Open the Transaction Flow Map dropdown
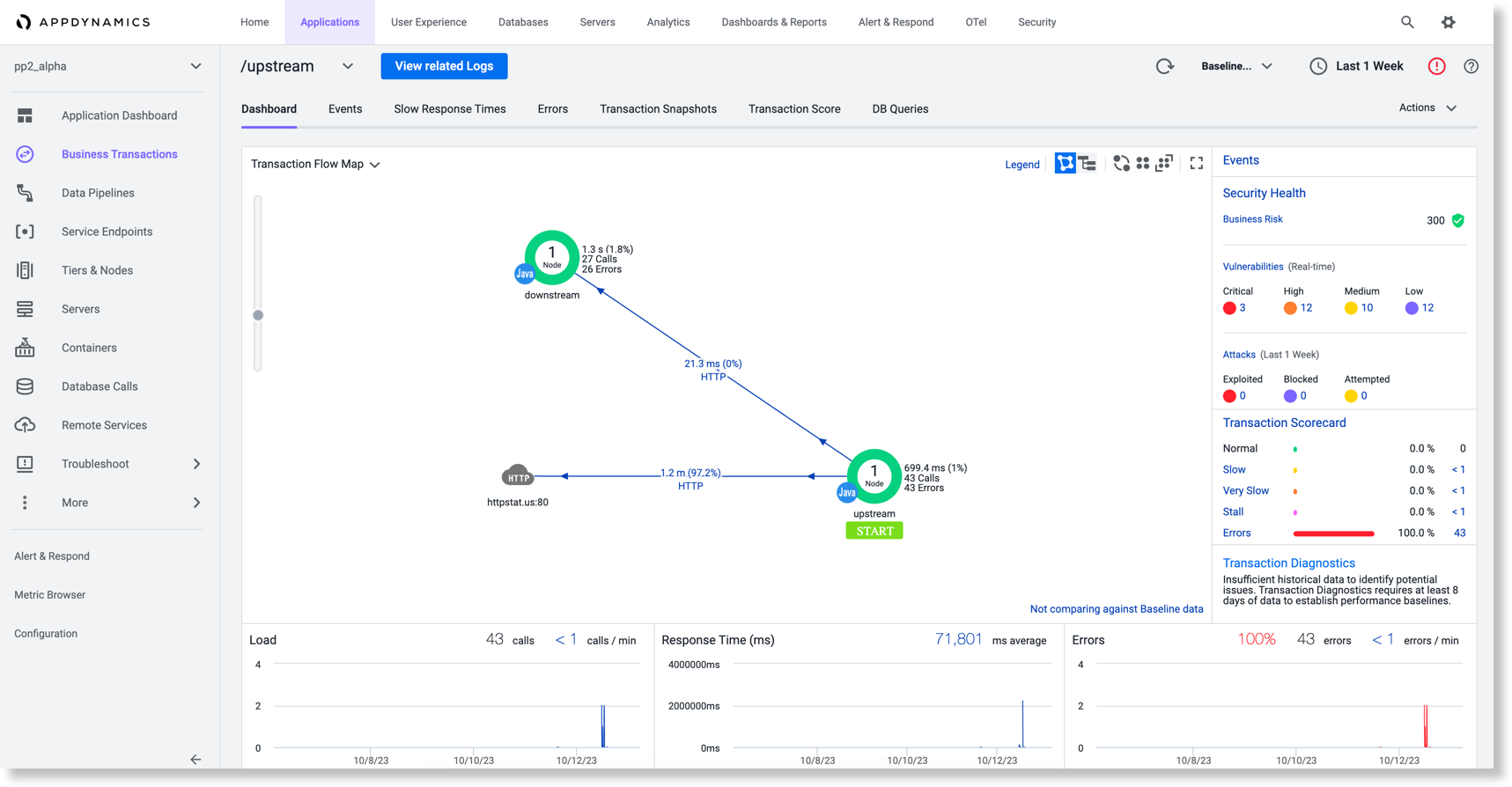This screenshot has width=1512, height=787. (315, 165)
